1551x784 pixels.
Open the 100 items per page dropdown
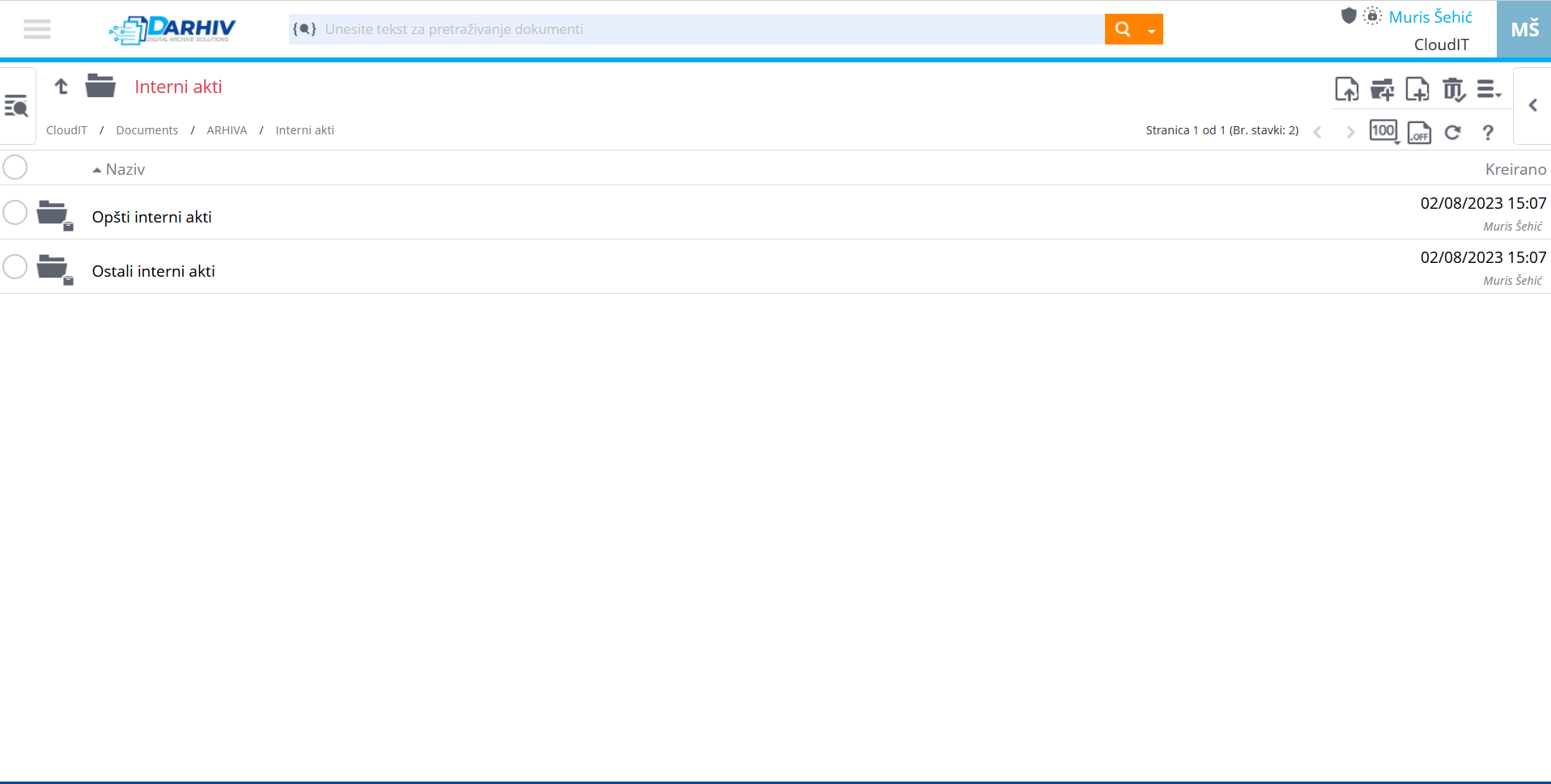coord(1384,132)
